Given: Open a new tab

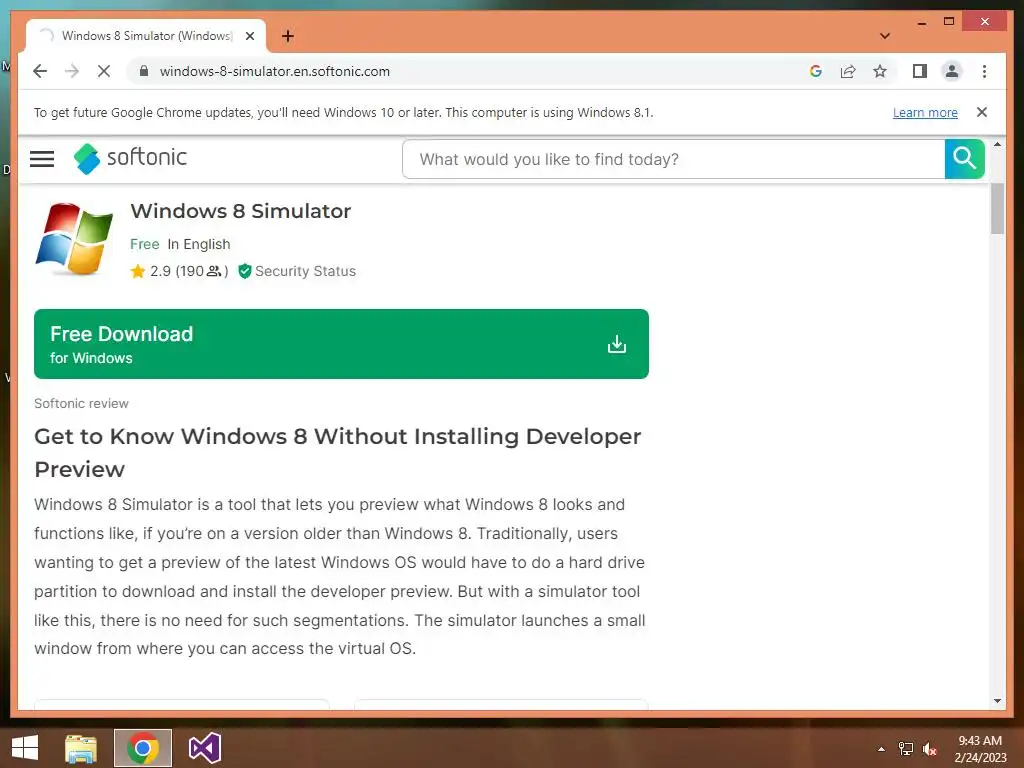Looking at the screenshot, I should (x=288, y=36).
